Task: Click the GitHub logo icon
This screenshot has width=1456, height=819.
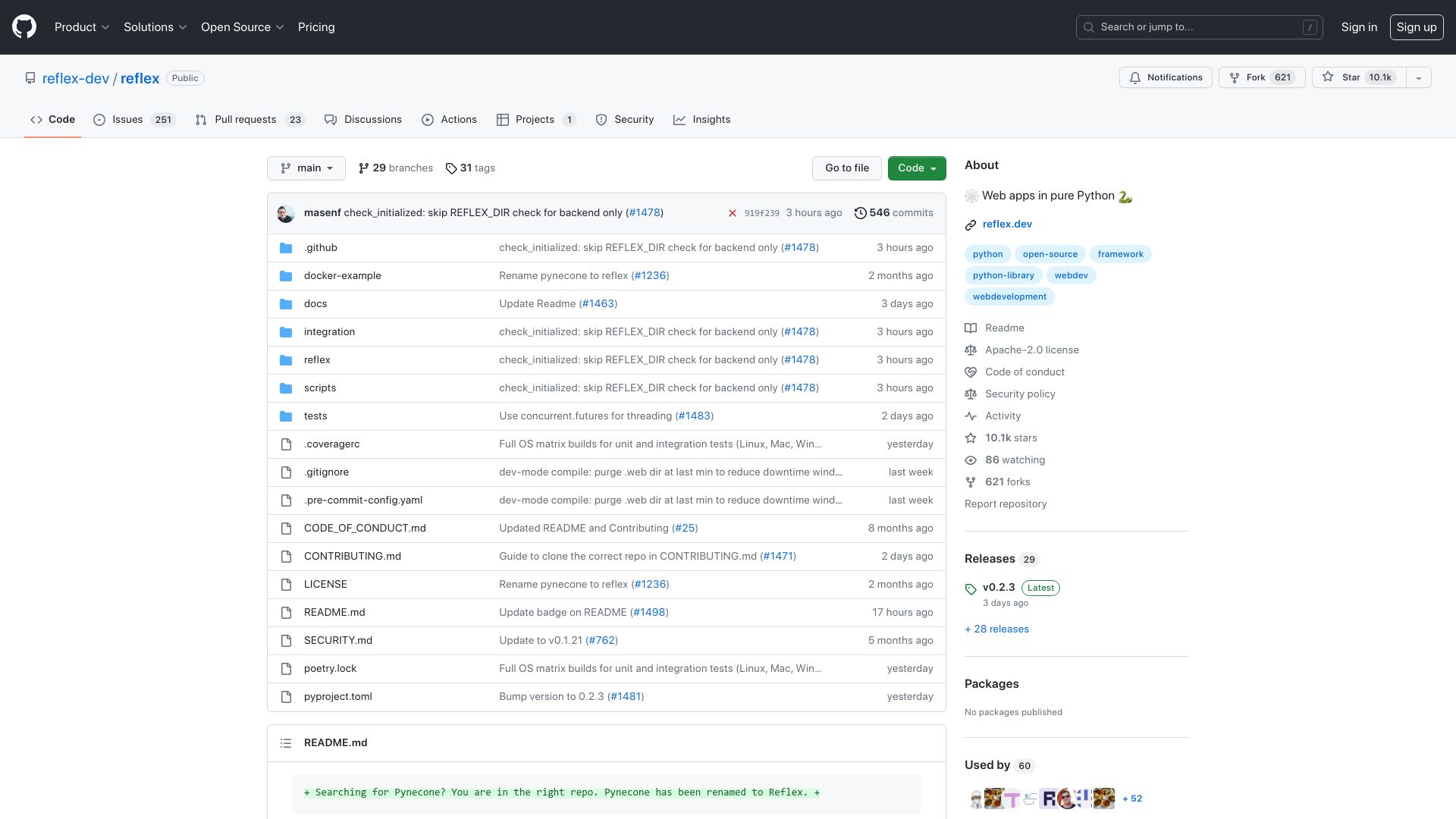Action: click(24, 27)
